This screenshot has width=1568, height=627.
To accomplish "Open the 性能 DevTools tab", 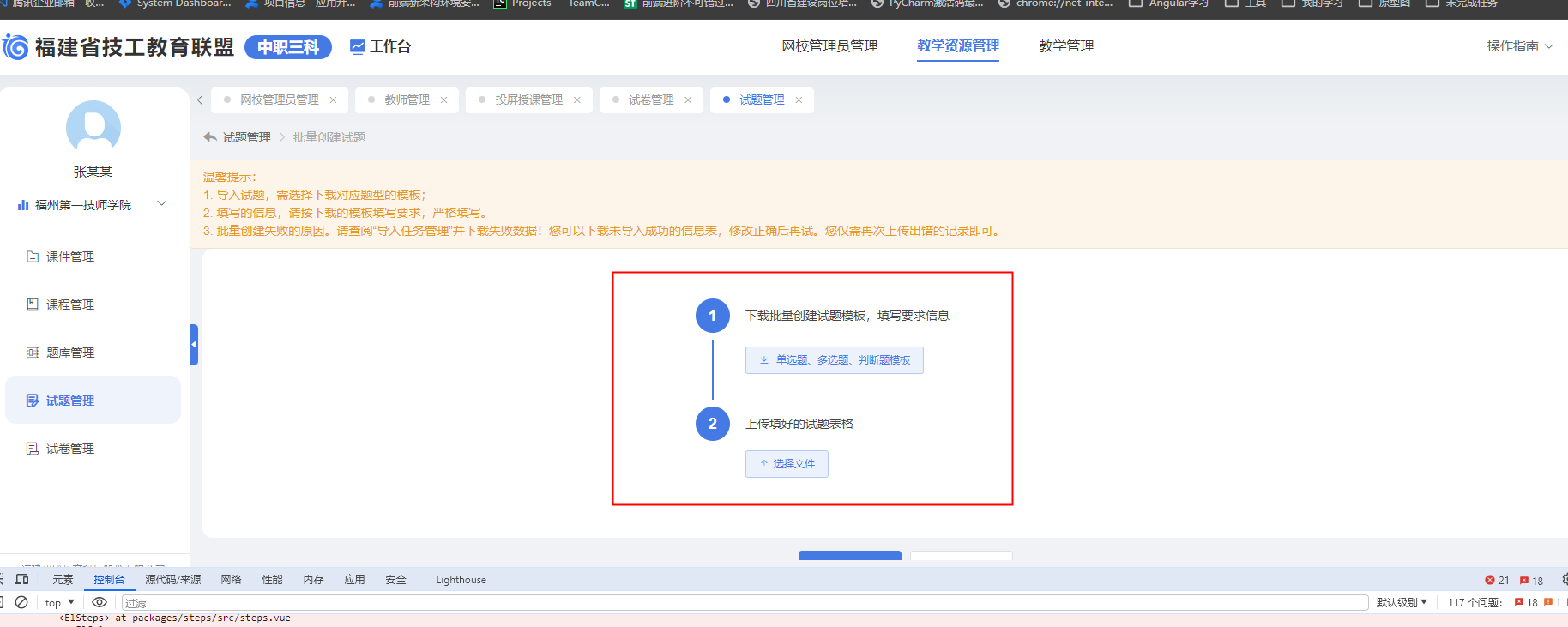I will pos(272,580).
